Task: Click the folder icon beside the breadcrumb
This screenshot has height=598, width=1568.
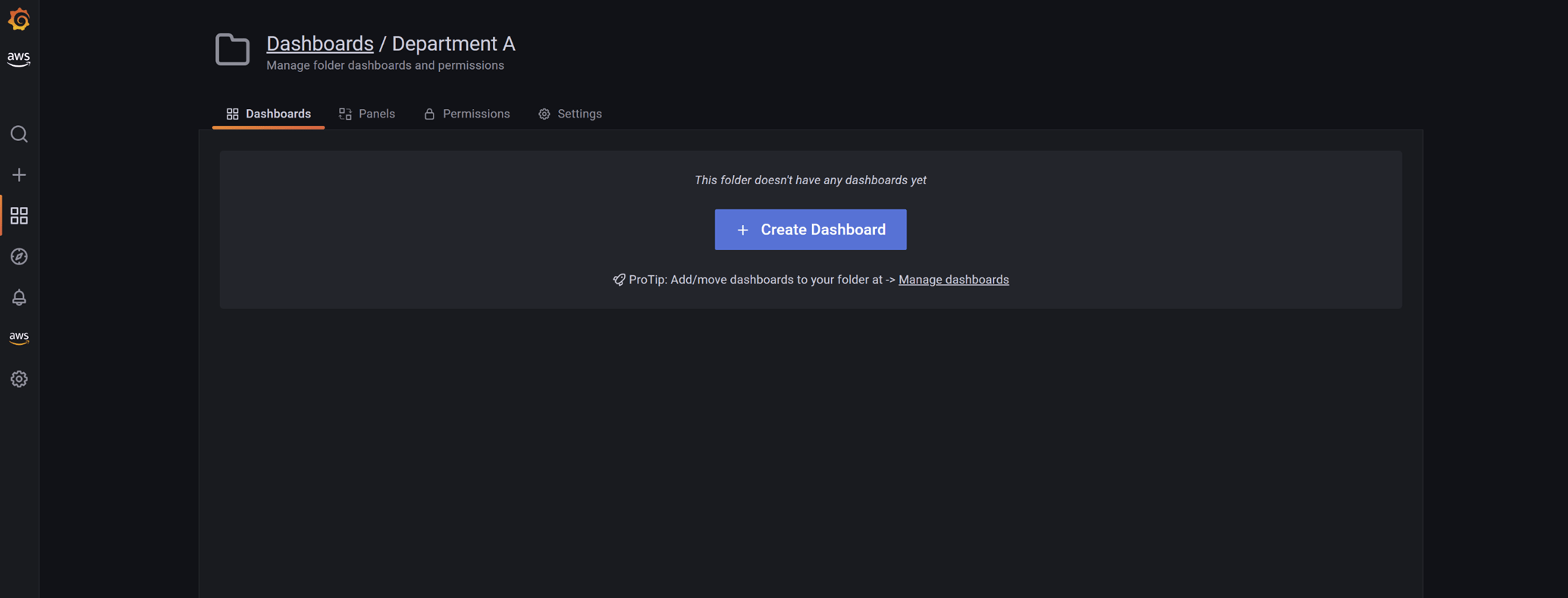Action: pos(232,50)
